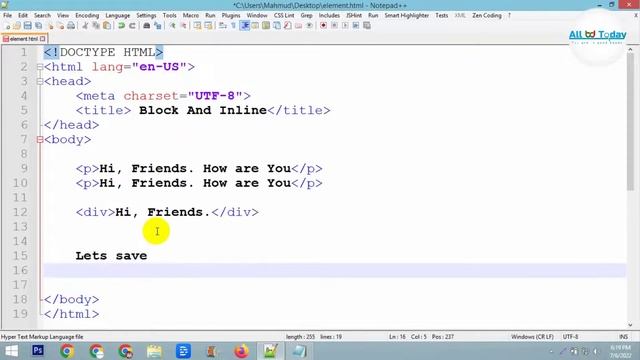Click the Print toolbar icon

click(x=71, y=26)
